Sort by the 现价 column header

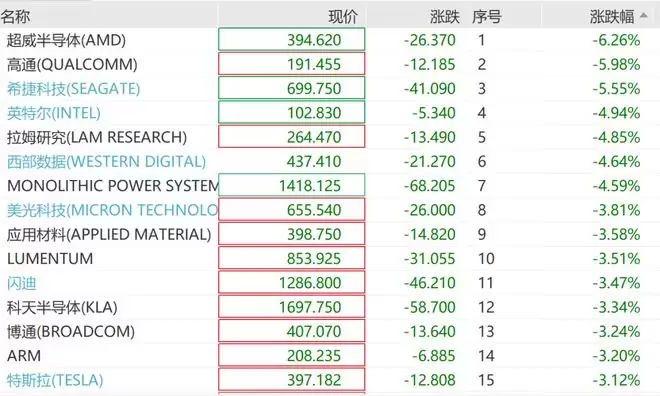tap(343, 17)
